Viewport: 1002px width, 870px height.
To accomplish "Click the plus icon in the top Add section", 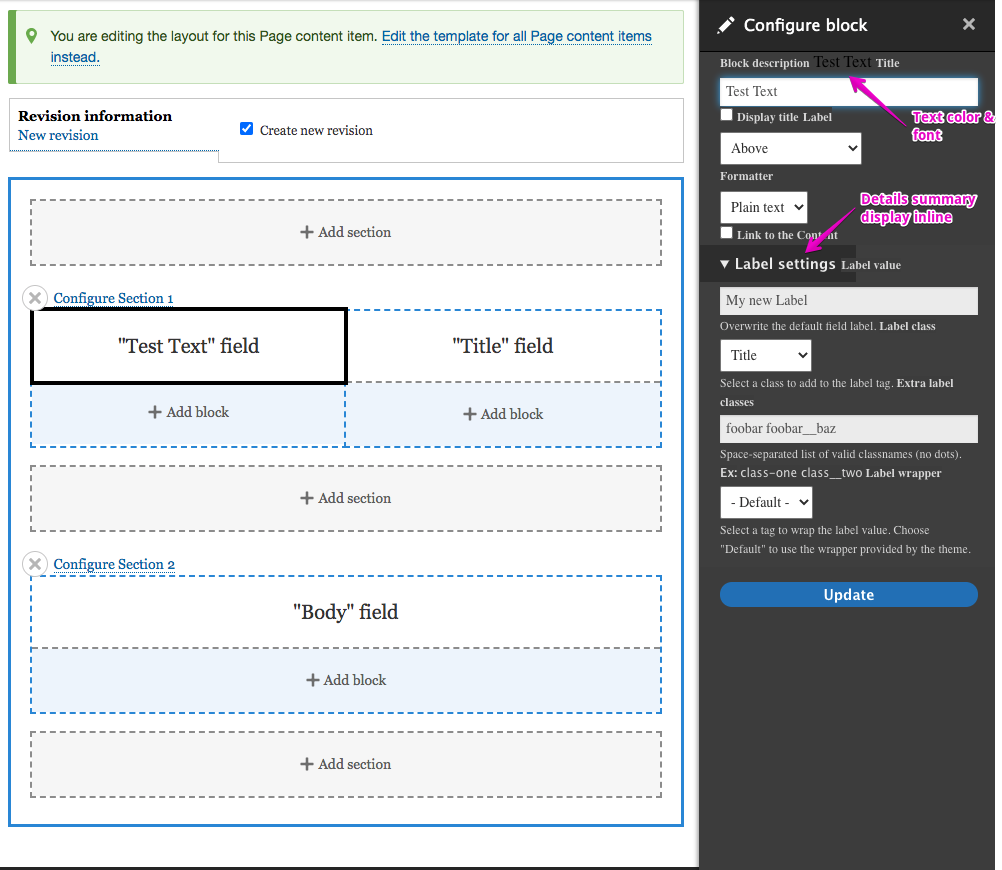I will coord(306,232).
